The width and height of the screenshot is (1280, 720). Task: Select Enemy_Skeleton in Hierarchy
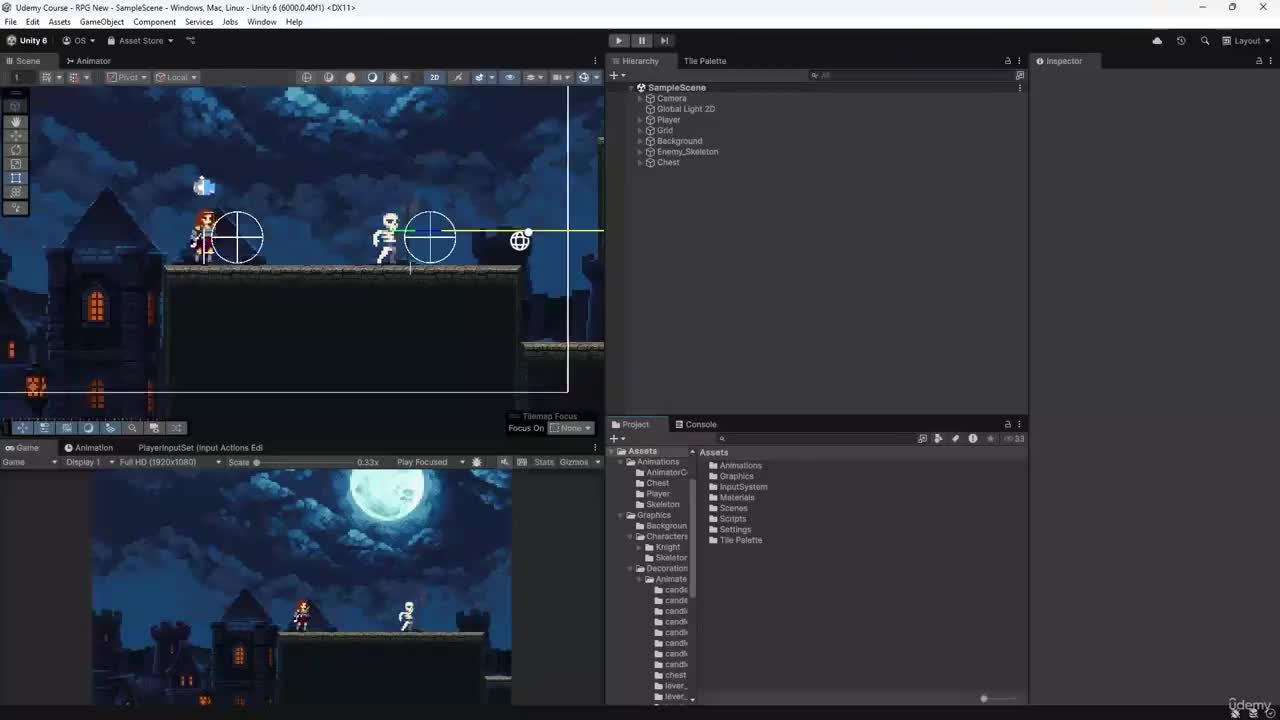click(687, 152)
